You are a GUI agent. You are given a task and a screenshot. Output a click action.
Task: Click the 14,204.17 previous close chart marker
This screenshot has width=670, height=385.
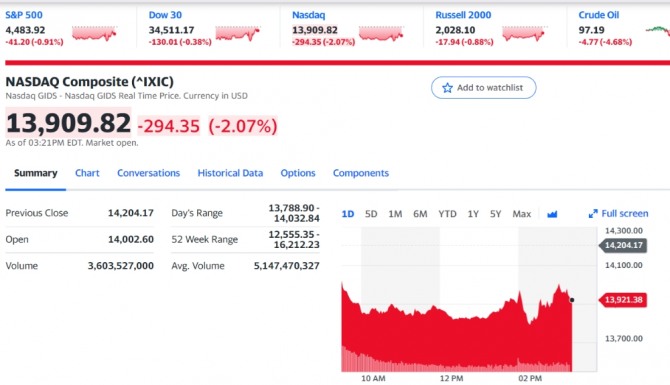(623, 245)
